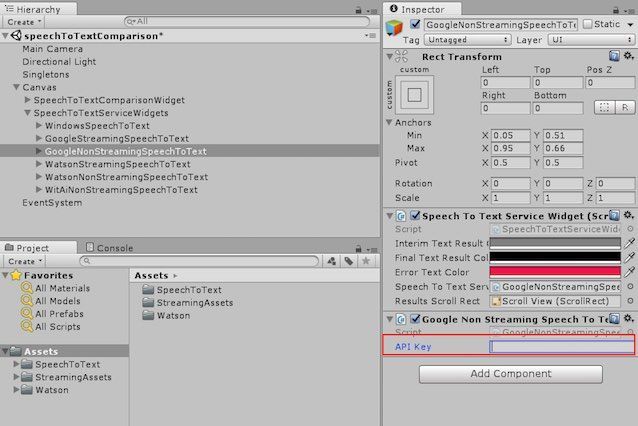The width and height of the screenshot is (638, 426).
Task: Open Google Non Streaming component gear menu
Action: 629,319
